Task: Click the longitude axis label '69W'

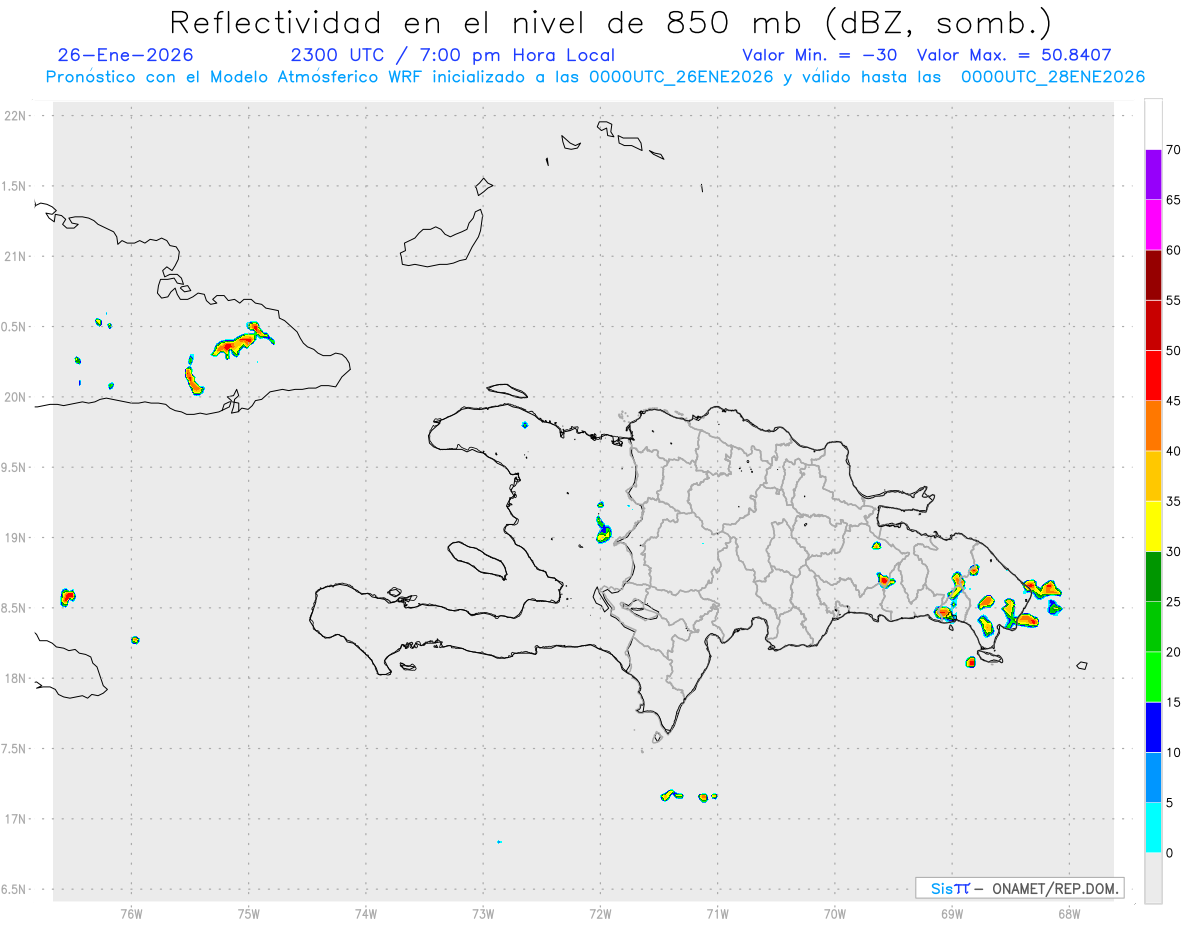Action: (x=952, y=913)
